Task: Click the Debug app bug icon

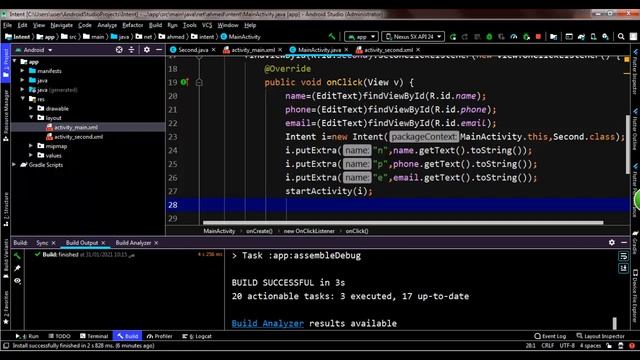Action: pyautogui.click(x=489, y=37)
